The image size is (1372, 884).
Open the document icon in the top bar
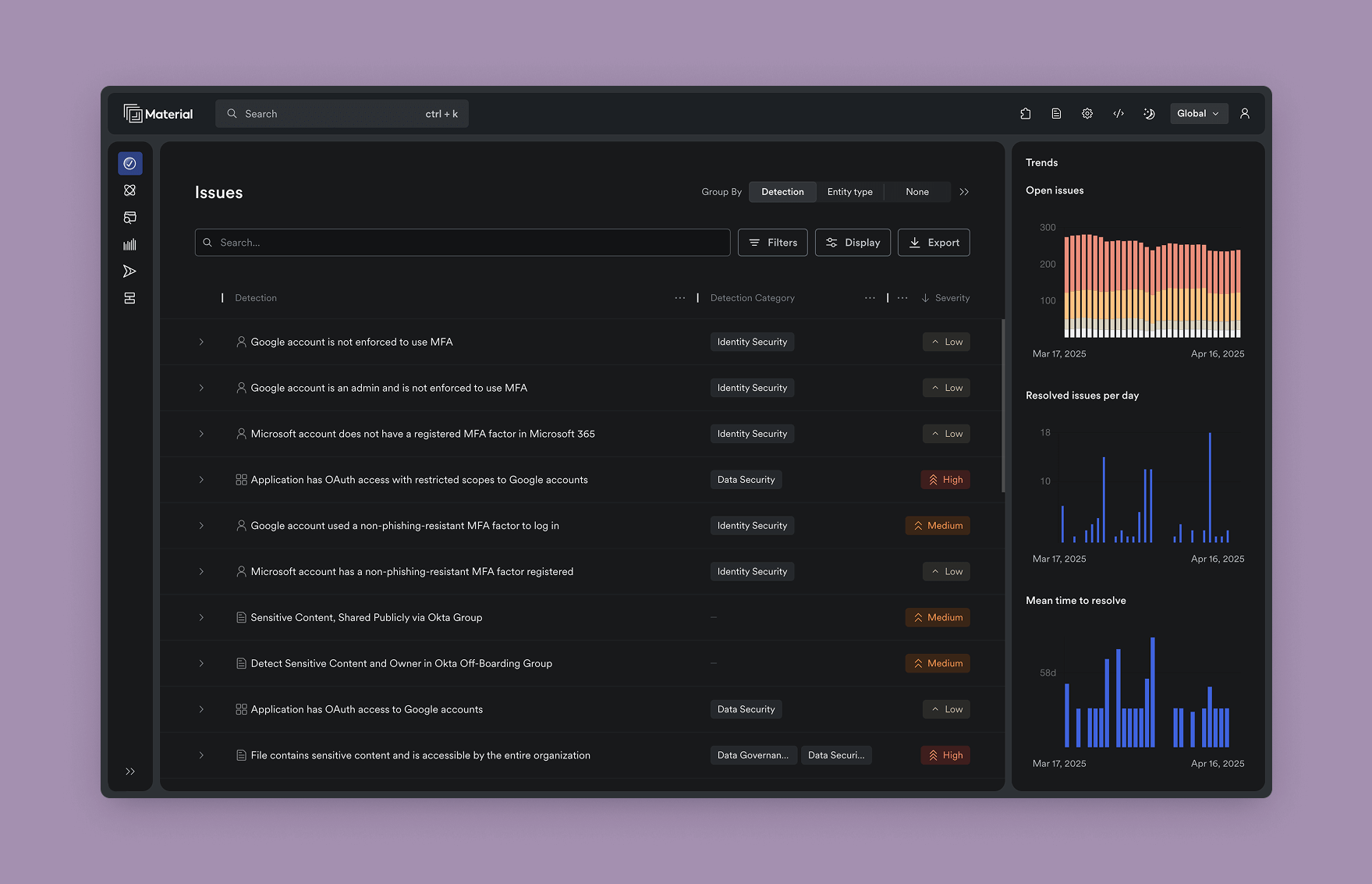[1056, 114]
